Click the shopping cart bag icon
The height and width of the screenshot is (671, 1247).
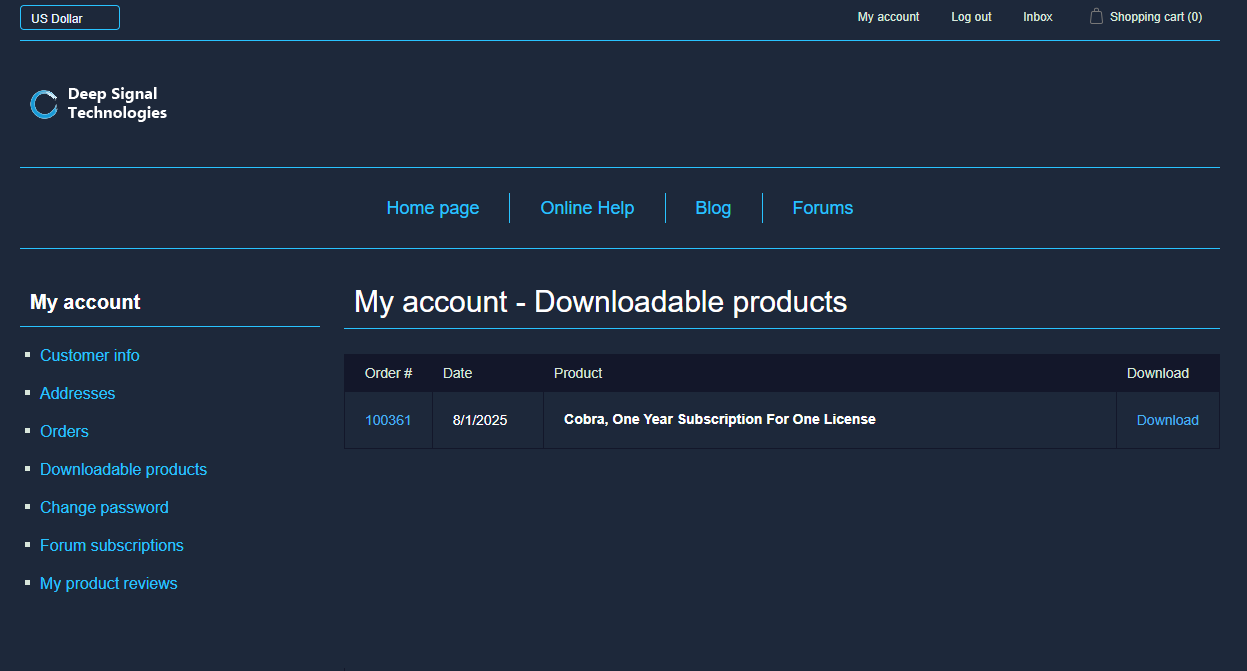click(1096, 17)
